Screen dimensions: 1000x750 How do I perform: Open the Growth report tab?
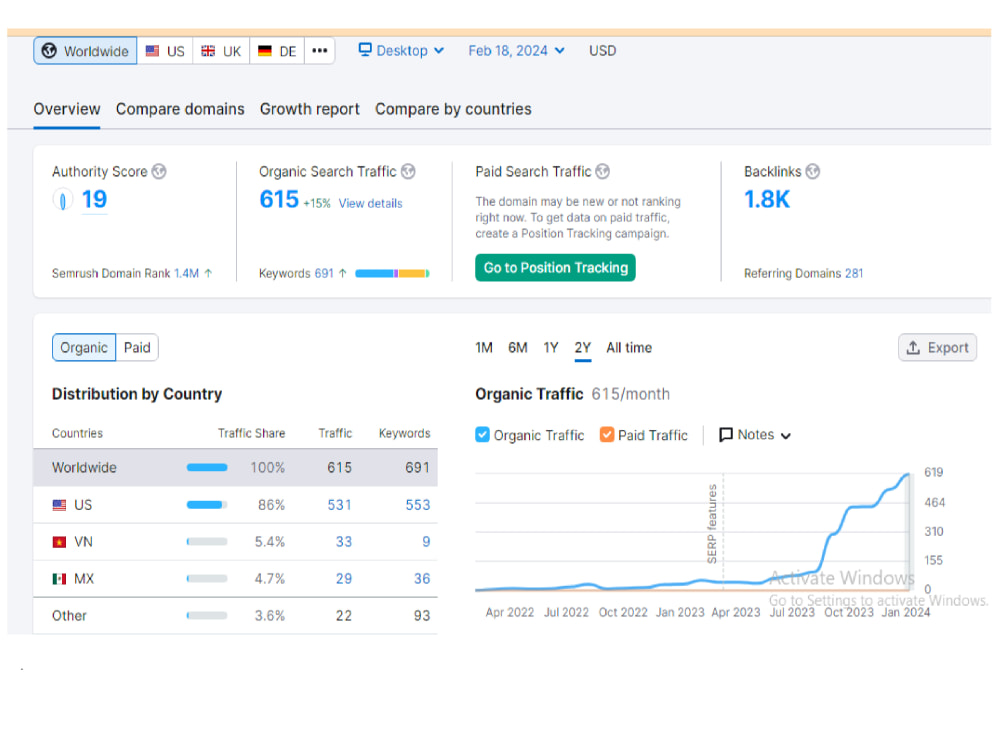309,109
